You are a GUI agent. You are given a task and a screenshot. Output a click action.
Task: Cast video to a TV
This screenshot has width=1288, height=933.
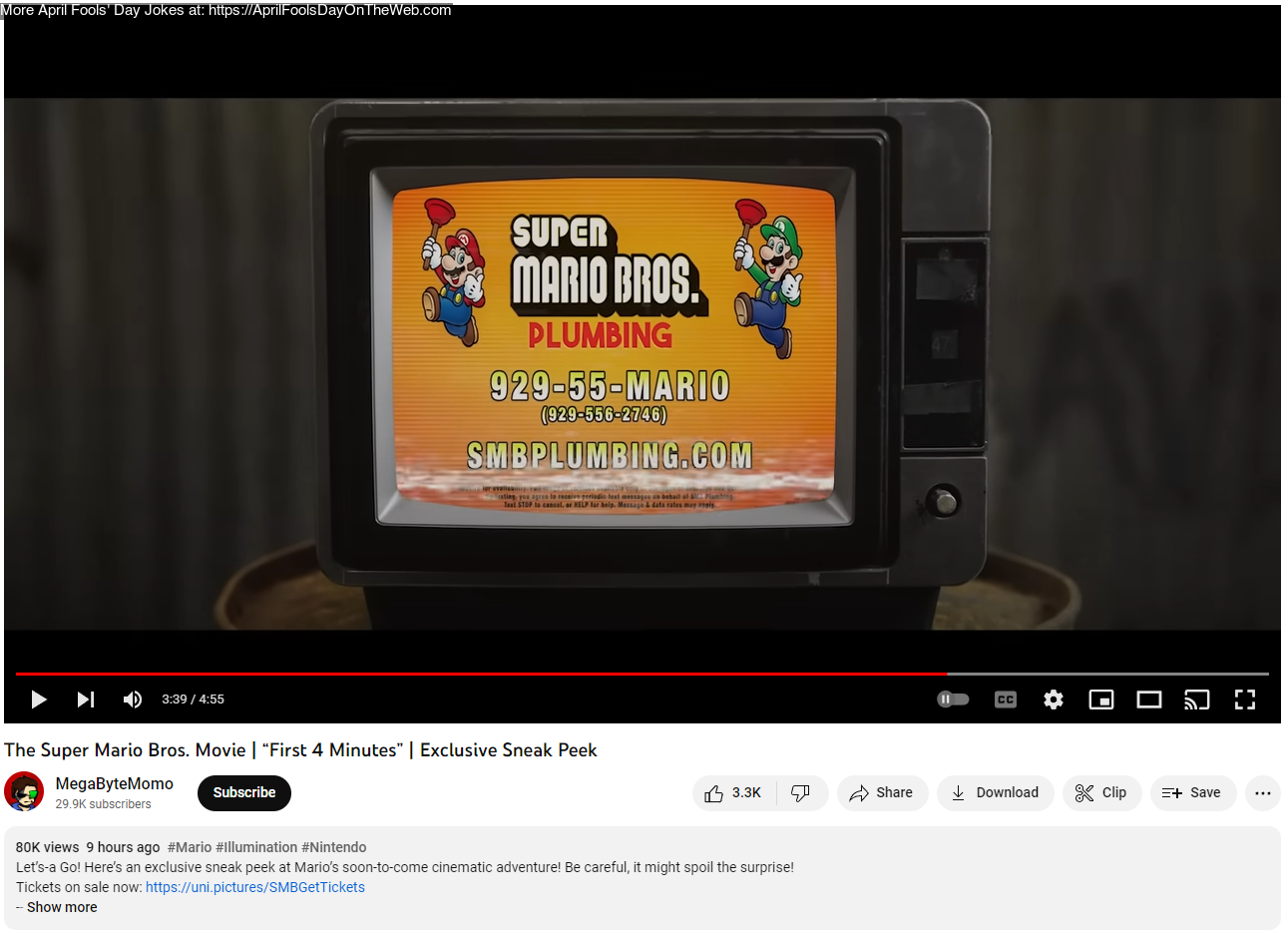(x=1197, y=700)
